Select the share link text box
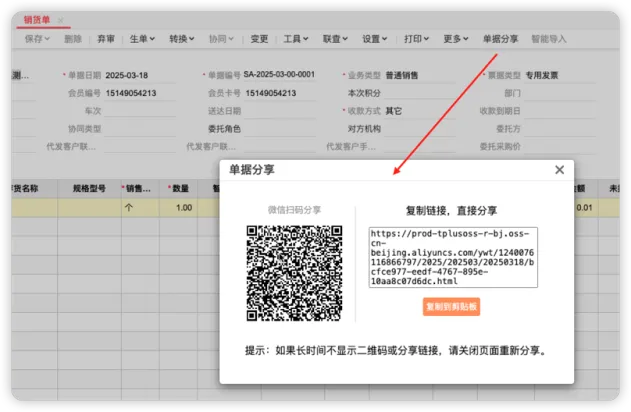 tap(453, 258)
